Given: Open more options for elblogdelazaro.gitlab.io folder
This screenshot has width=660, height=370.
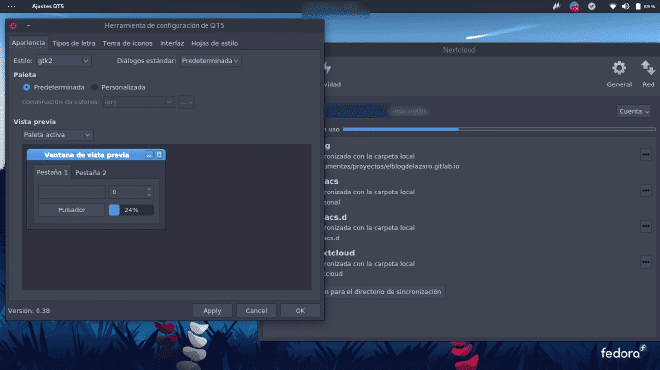Looking at the screenshot, I should [646, 154].
